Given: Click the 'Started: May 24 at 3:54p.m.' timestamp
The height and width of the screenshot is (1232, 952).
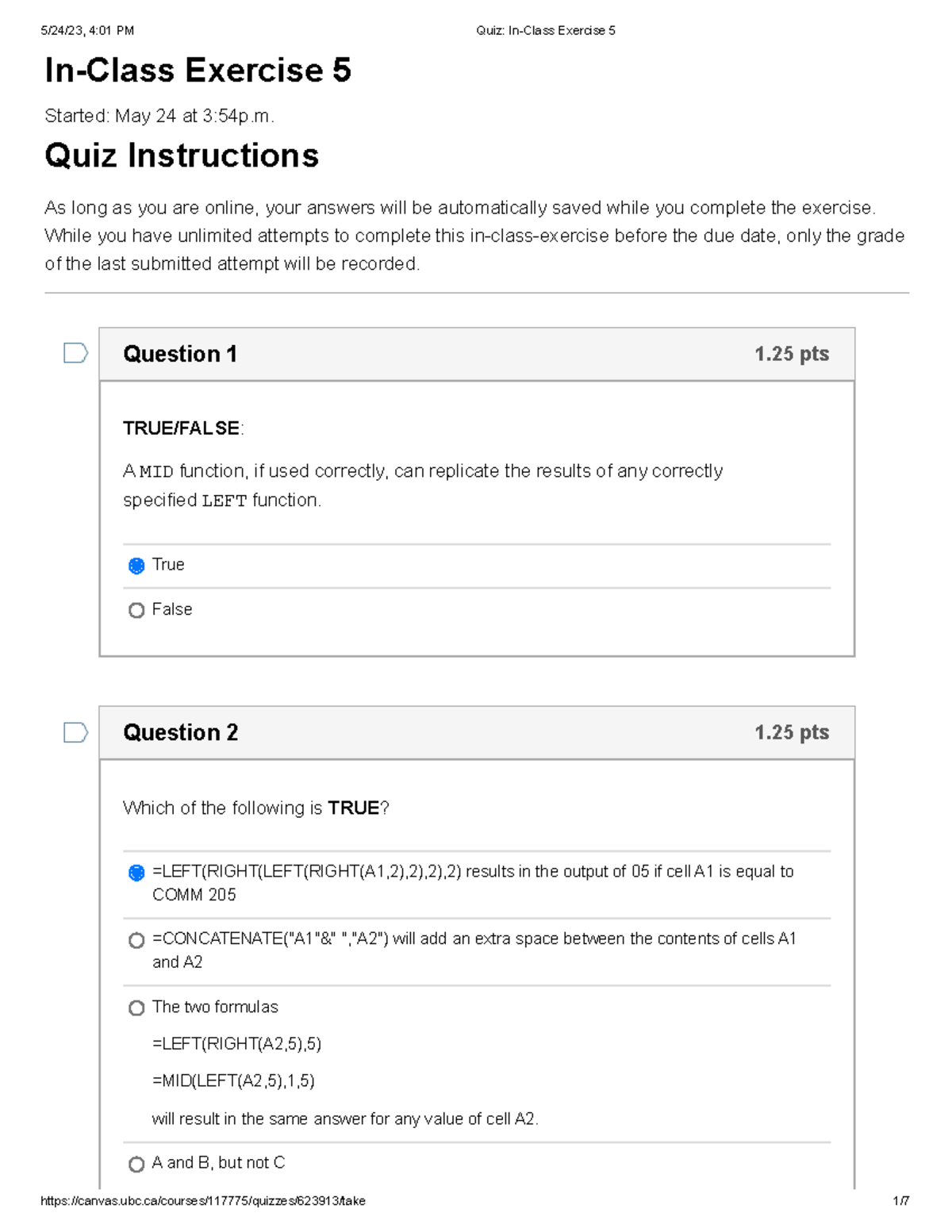Looking at the screenshot, I should click(159, 117).
